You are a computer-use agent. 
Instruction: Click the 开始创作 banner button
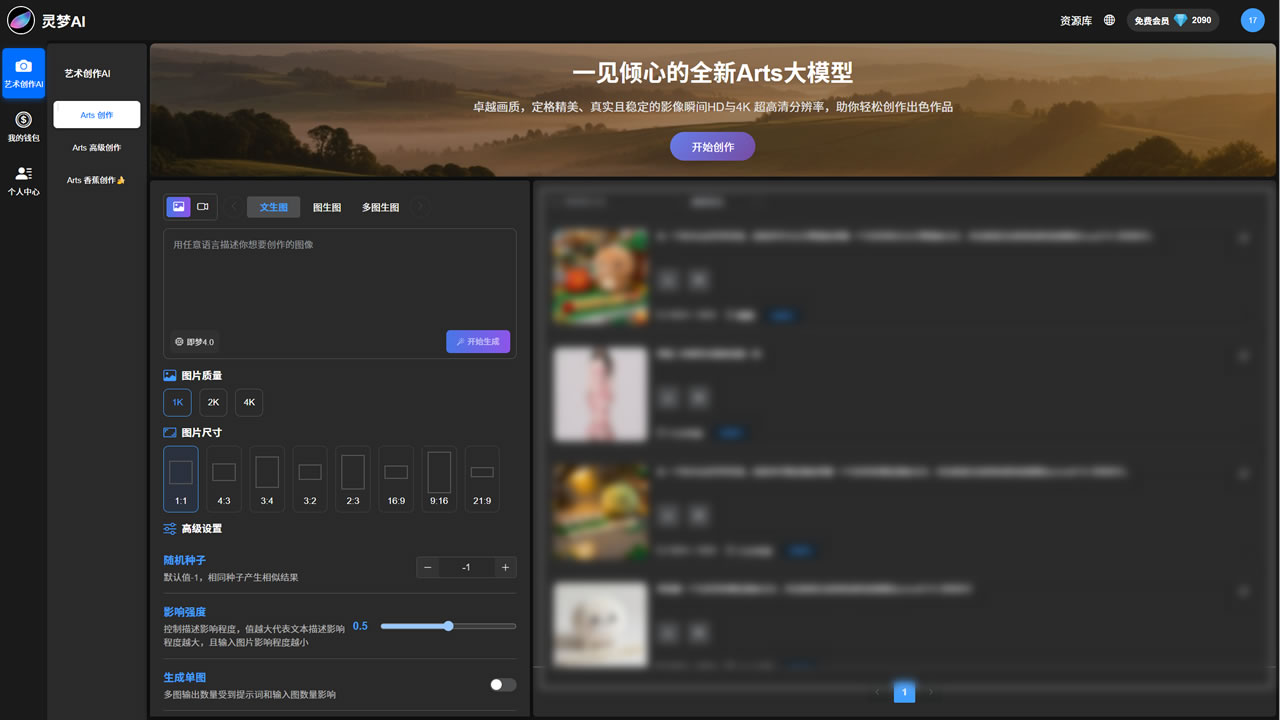[x=712, y=147]
